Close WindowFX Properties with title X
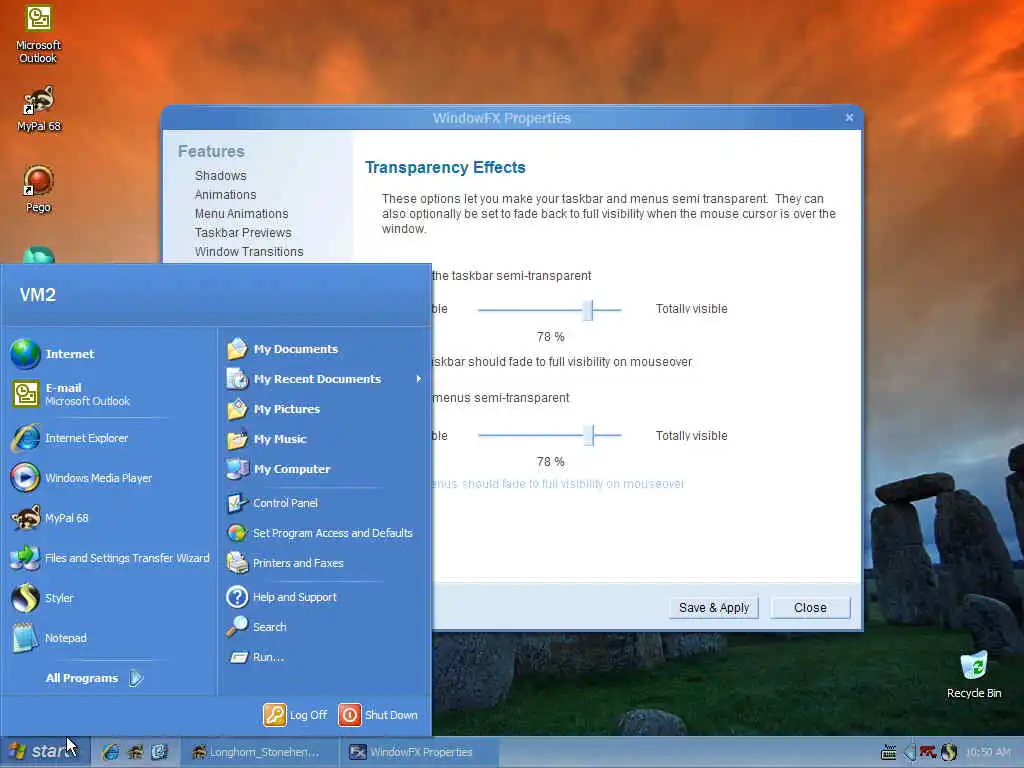This screenshot has width=1024, height=768. (849, 118)
